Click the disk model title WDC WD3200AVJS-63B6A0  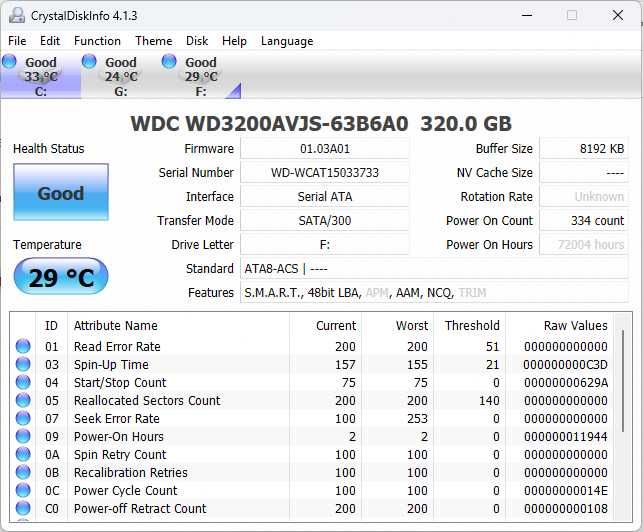coord(269,123)
